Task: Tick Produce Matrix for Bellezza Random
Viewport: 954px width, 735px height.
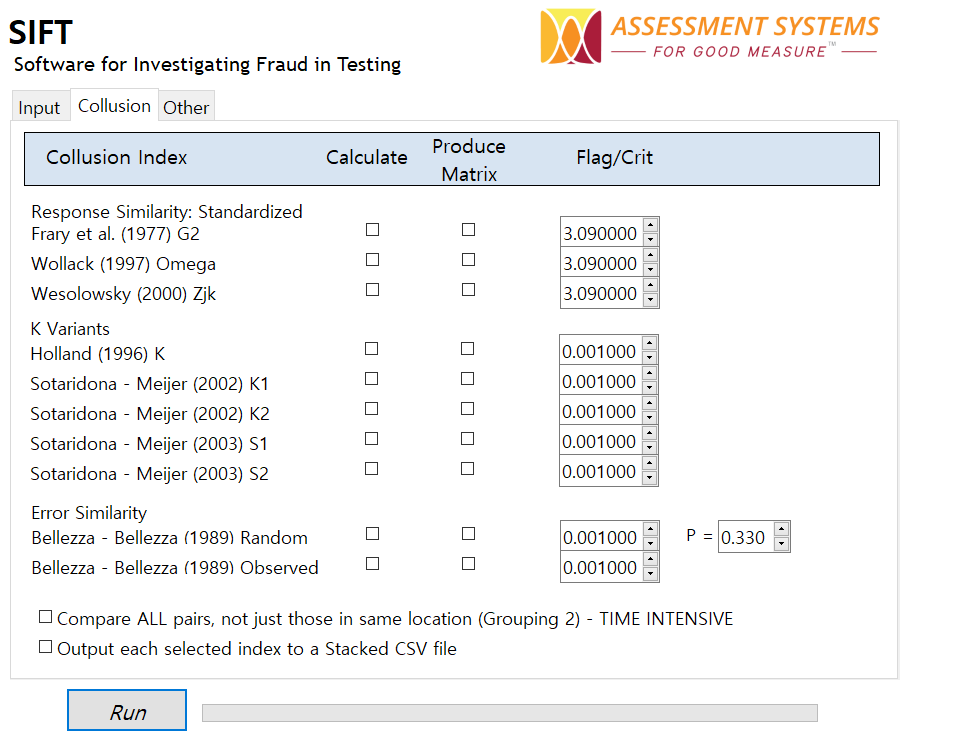Action: (x=468, y=534)
